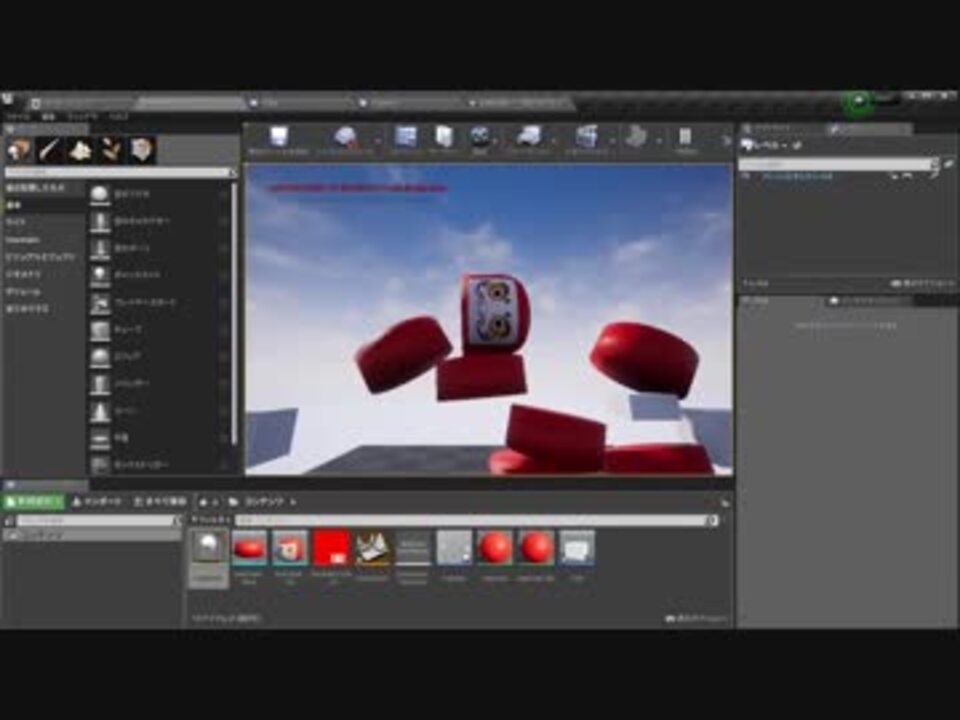This screenshot has width=960, height=720.
Task: Open the Marketplace toolbar icon
Action: 443,137
